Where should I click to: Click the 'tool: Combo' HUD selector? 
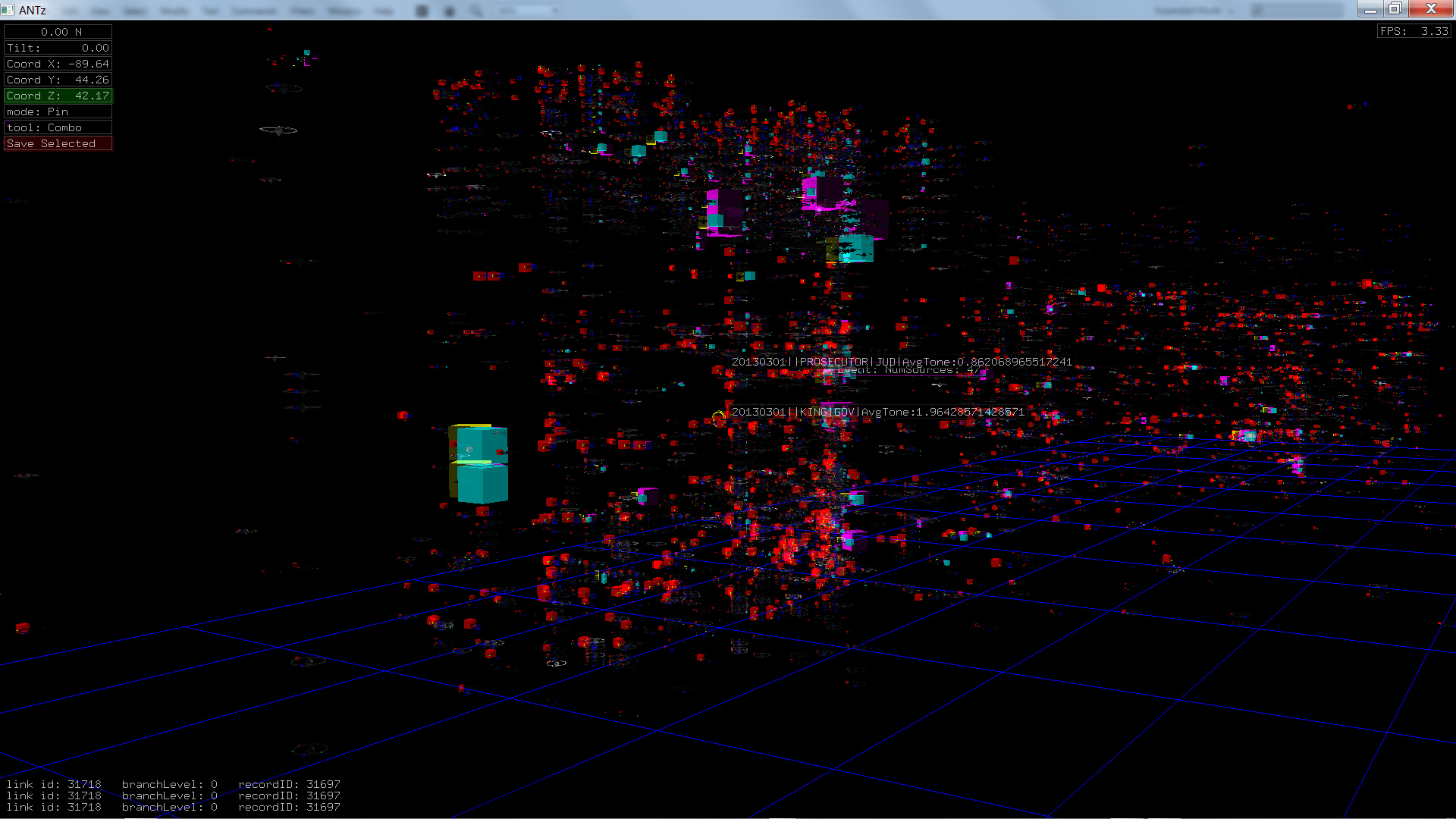coord(58,127)
